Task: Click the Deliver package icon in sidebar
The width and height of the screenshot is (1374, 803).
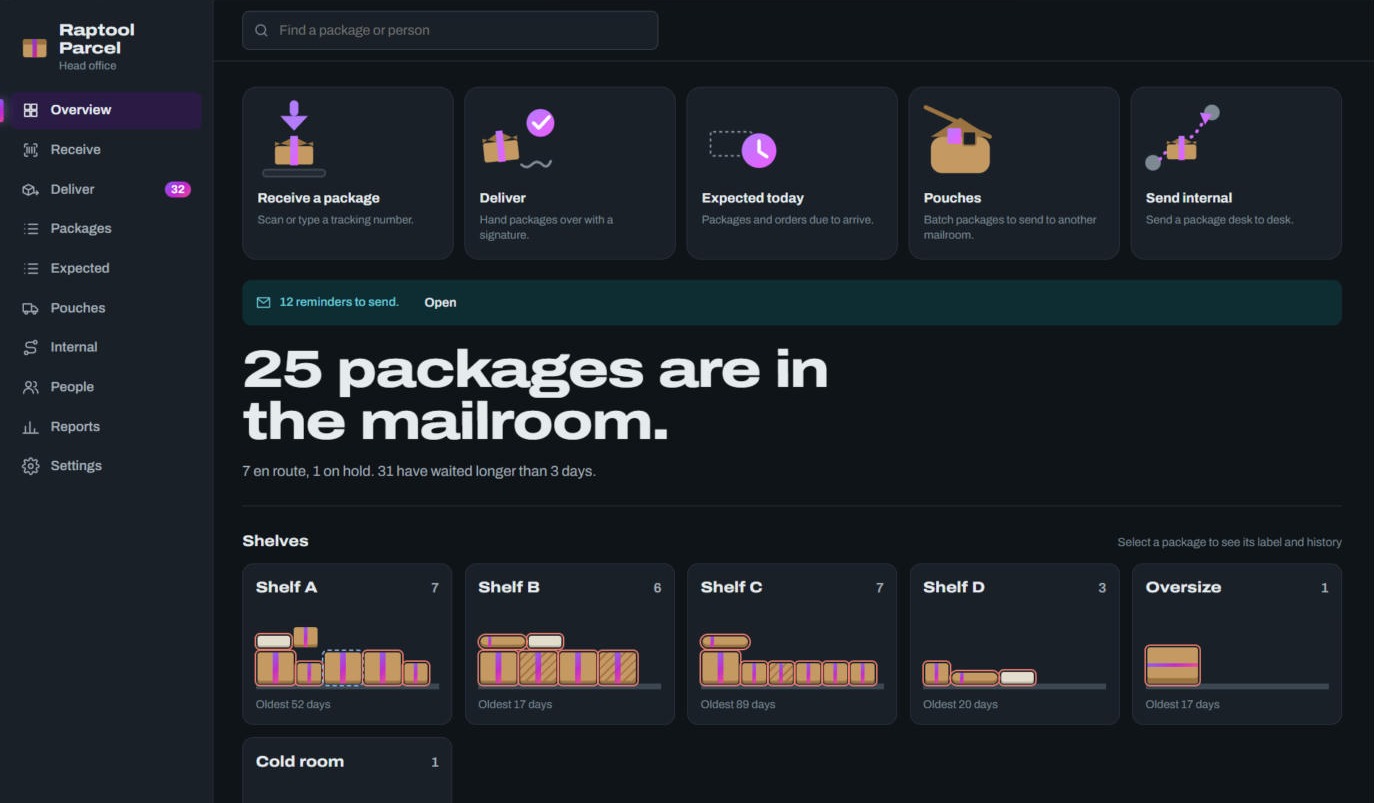Action: [x=31, y=189]
